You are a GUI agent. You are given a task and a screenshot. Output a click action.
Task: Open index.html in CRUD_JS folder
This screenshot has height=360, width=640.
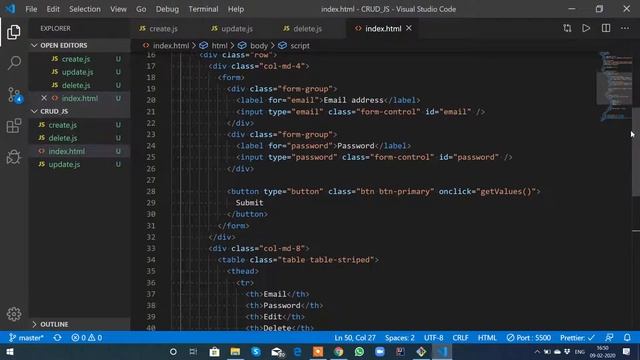pos(79,151)
